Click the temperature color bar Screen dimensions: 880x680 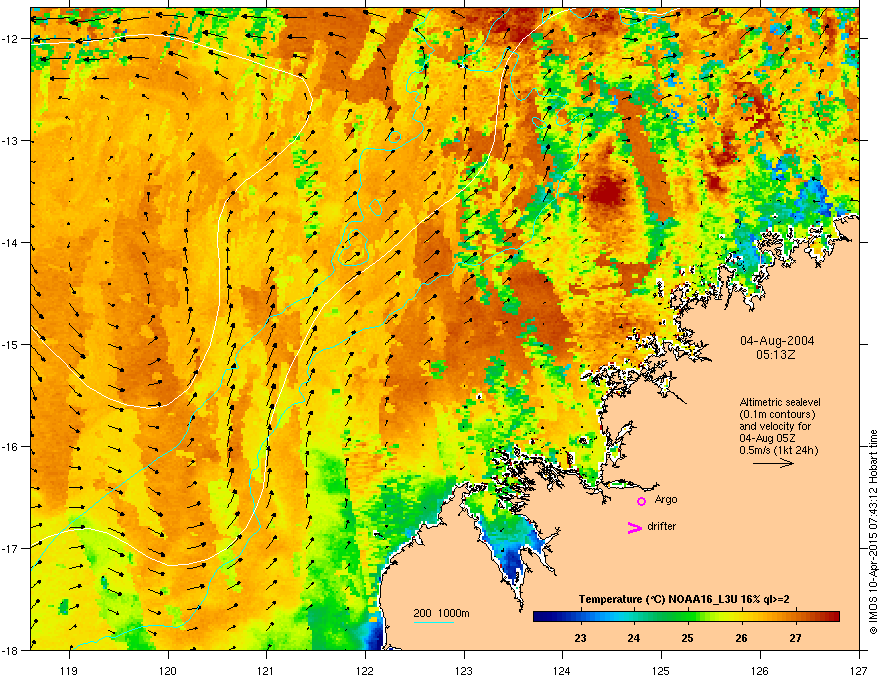(686, 616)
